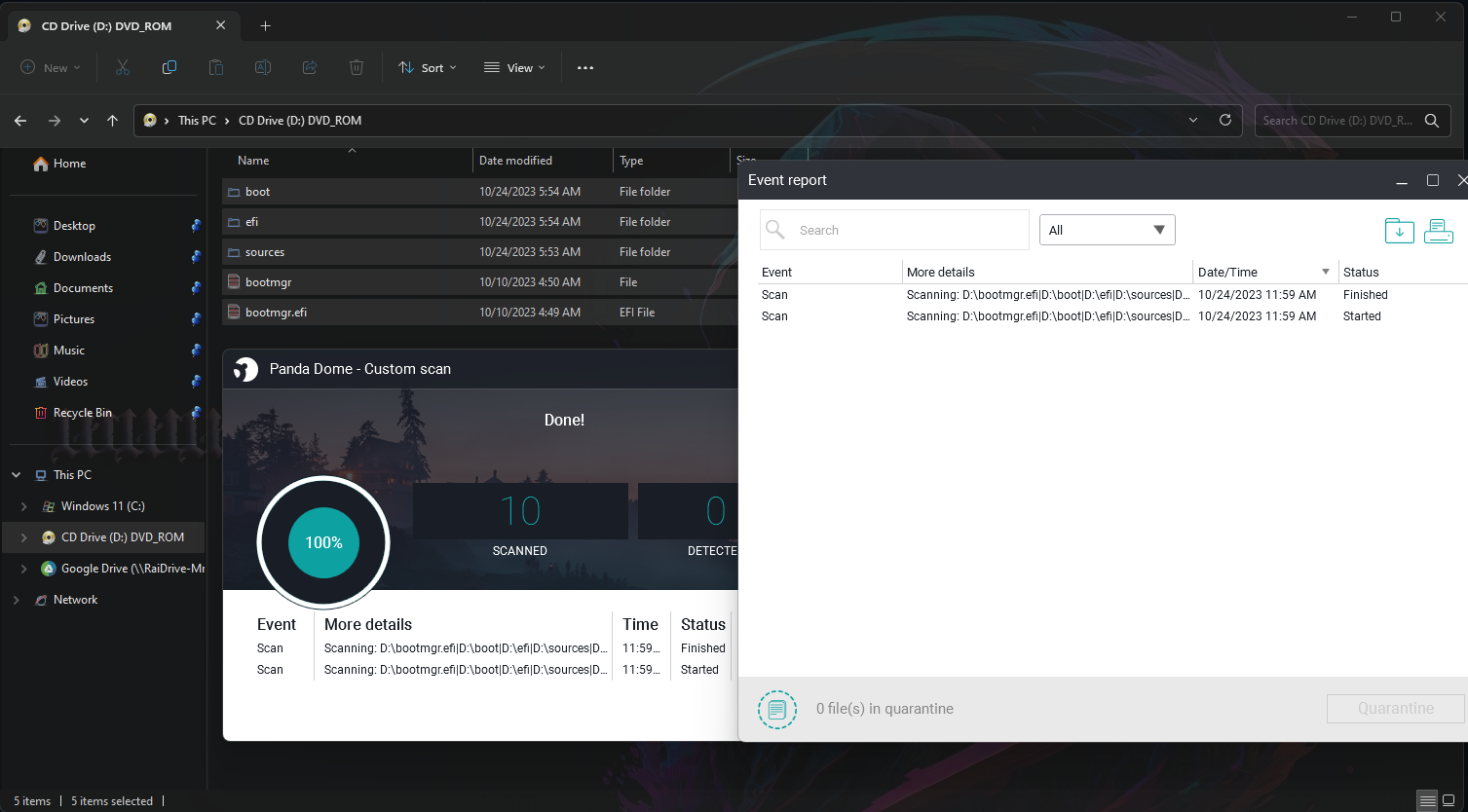Select the sources folder row

(479, 252)
